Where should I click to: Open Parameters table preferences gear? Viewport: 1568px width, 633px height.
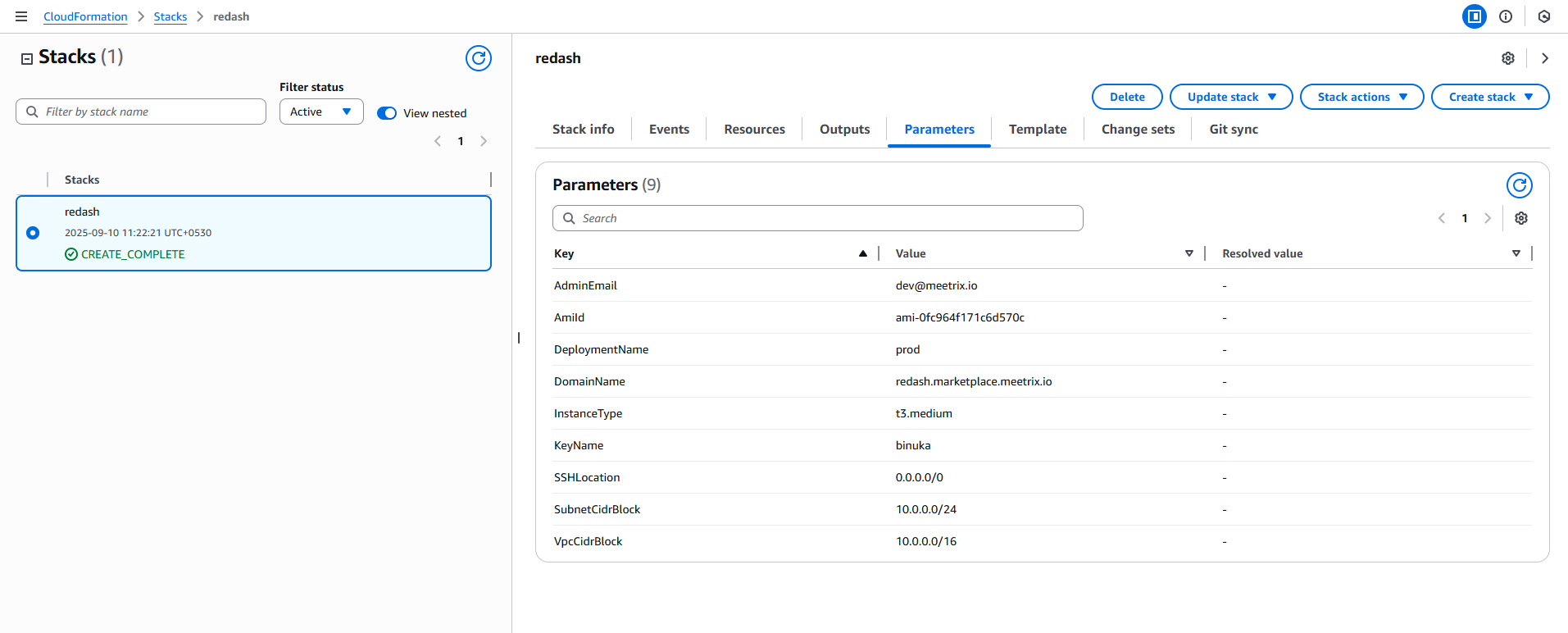click(x=1521, y=218)
